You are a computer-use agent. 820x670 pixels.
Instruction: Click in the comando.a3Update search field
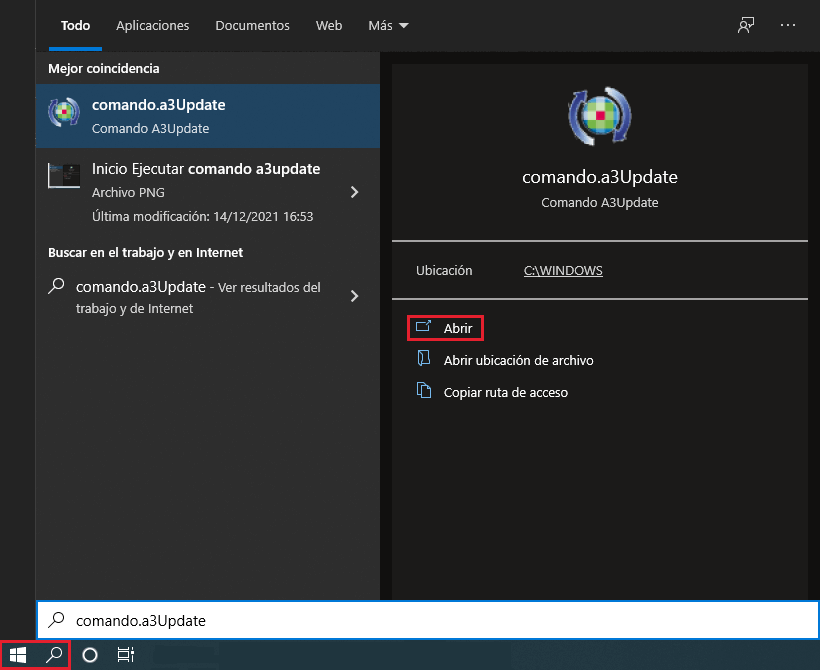[428, 620]
